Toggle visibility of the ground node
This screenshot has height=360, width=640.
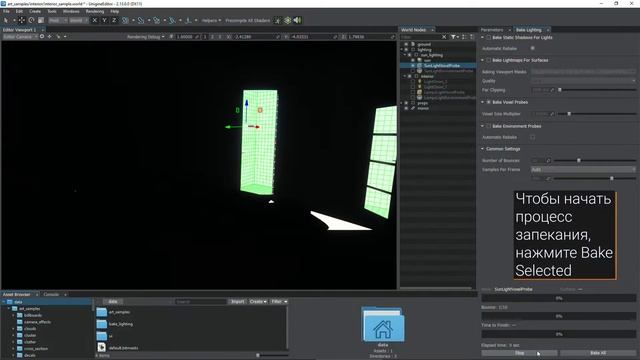(406, 44)
